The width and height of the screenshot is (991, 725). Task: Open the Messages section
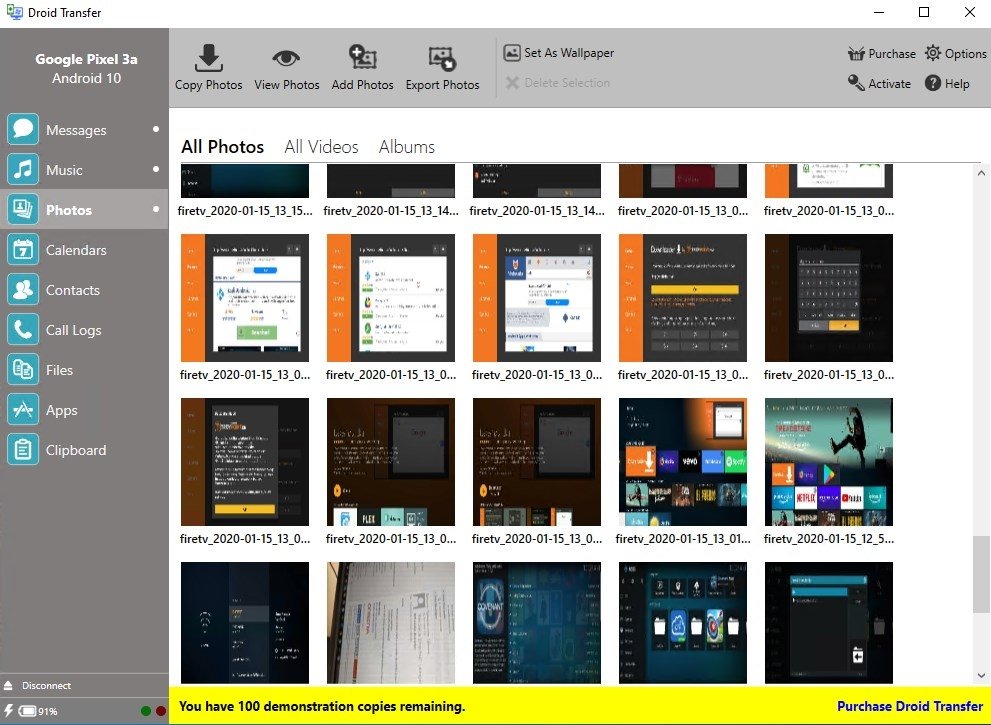84,130
